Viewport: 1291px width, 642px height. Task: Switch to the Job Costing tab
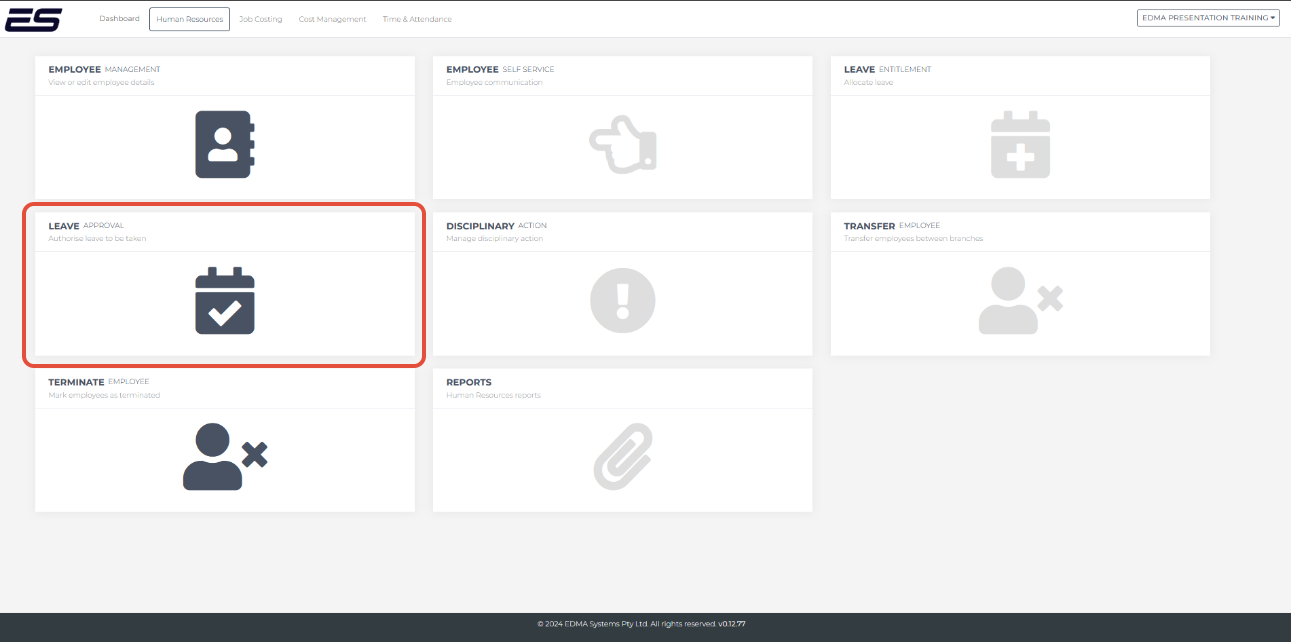point(260,19)
